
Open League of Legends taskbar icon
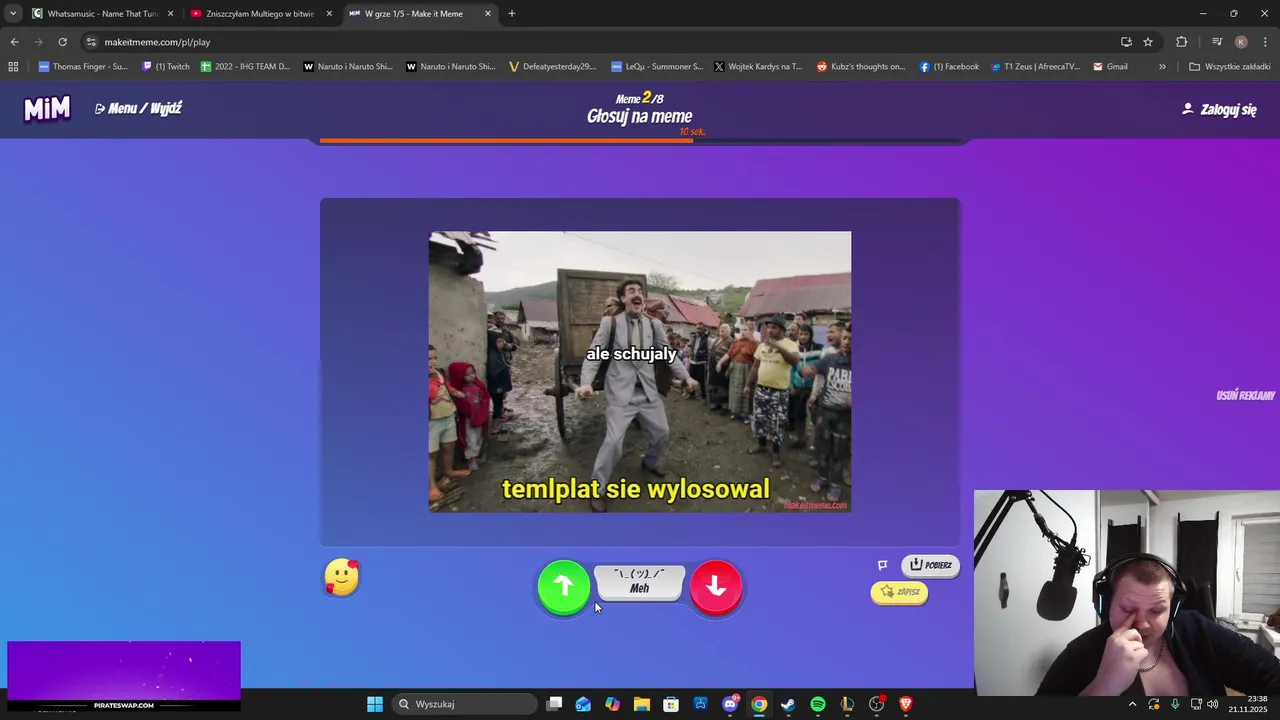tap(847, 704)
